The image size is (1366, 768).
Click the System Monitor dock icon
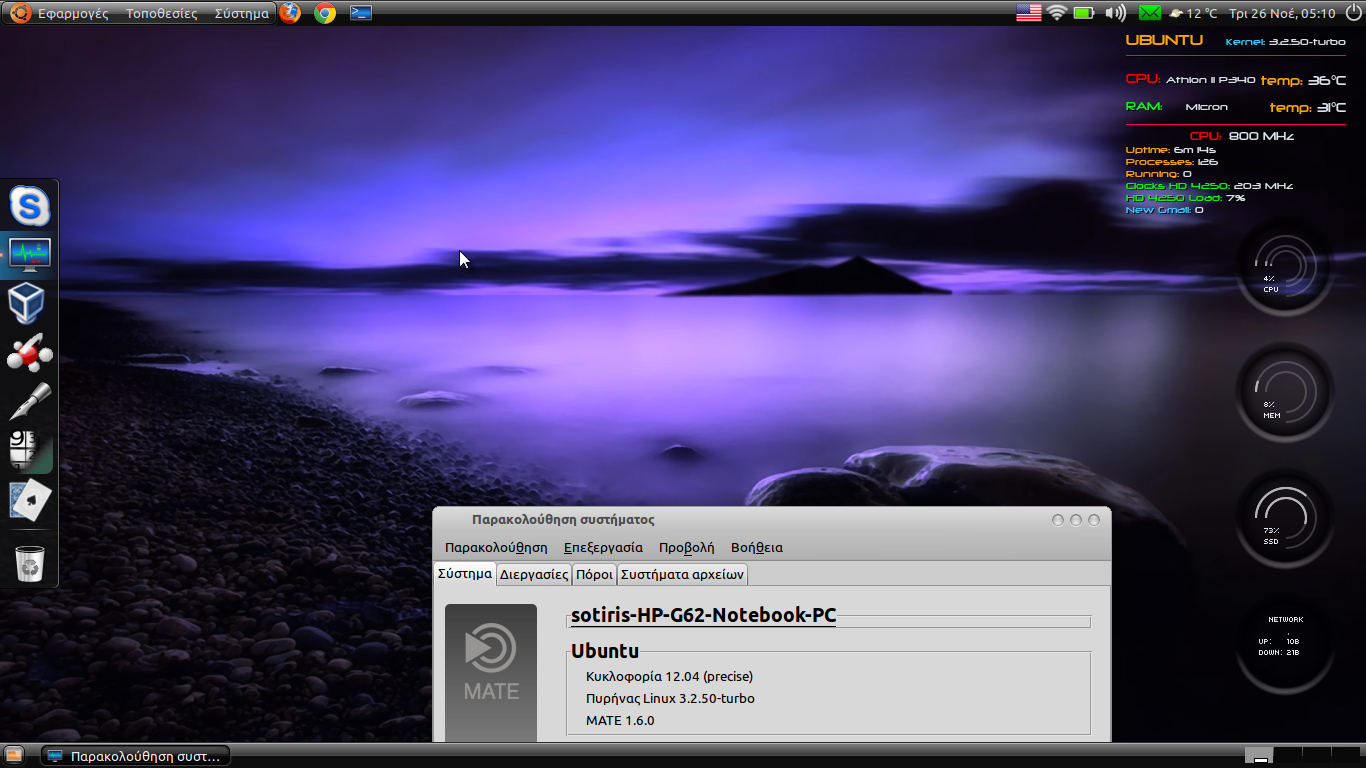[x=30, y=254]
